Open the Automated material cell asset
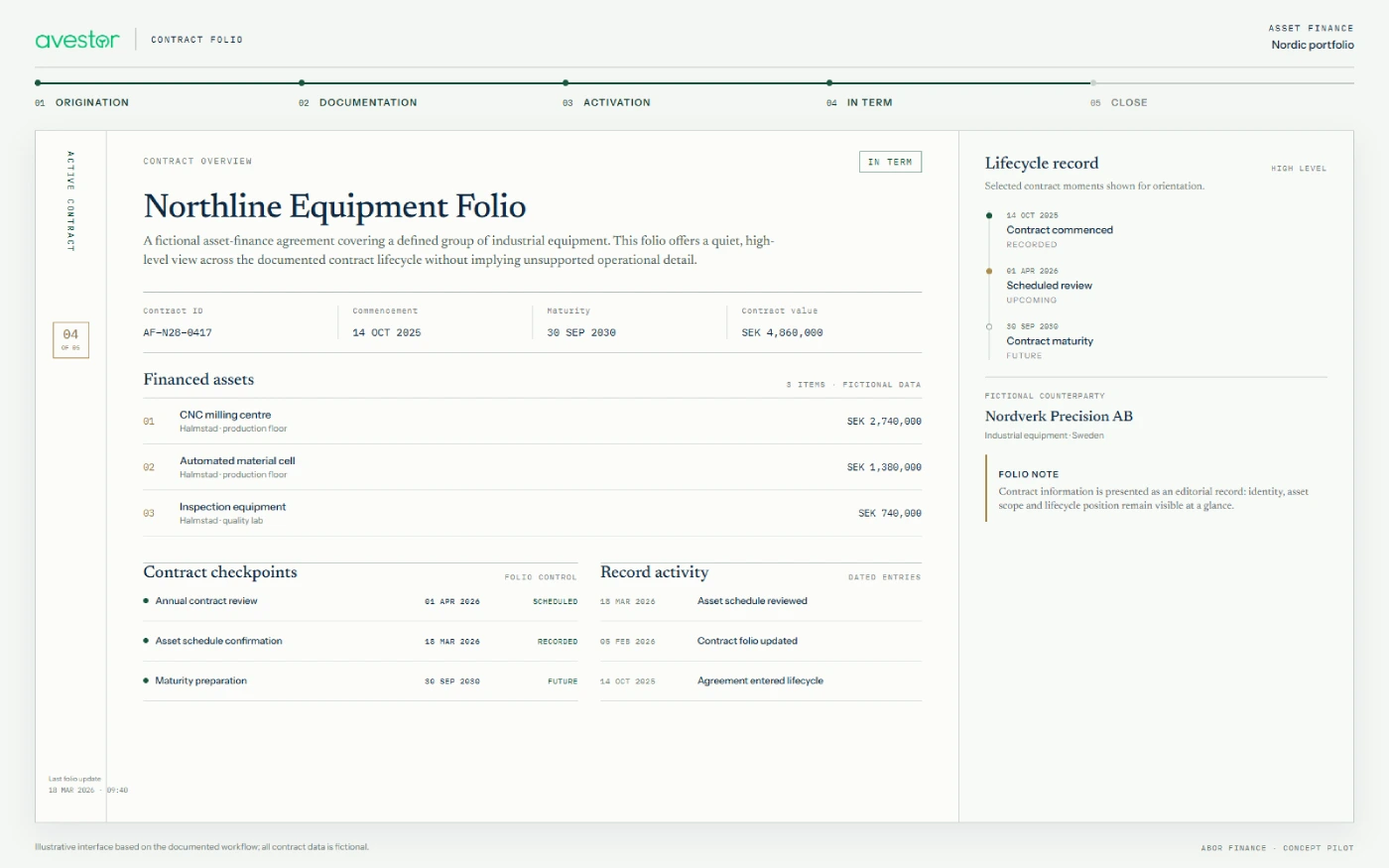Screen dimensions: 1389x868 [x=532, y=467]
